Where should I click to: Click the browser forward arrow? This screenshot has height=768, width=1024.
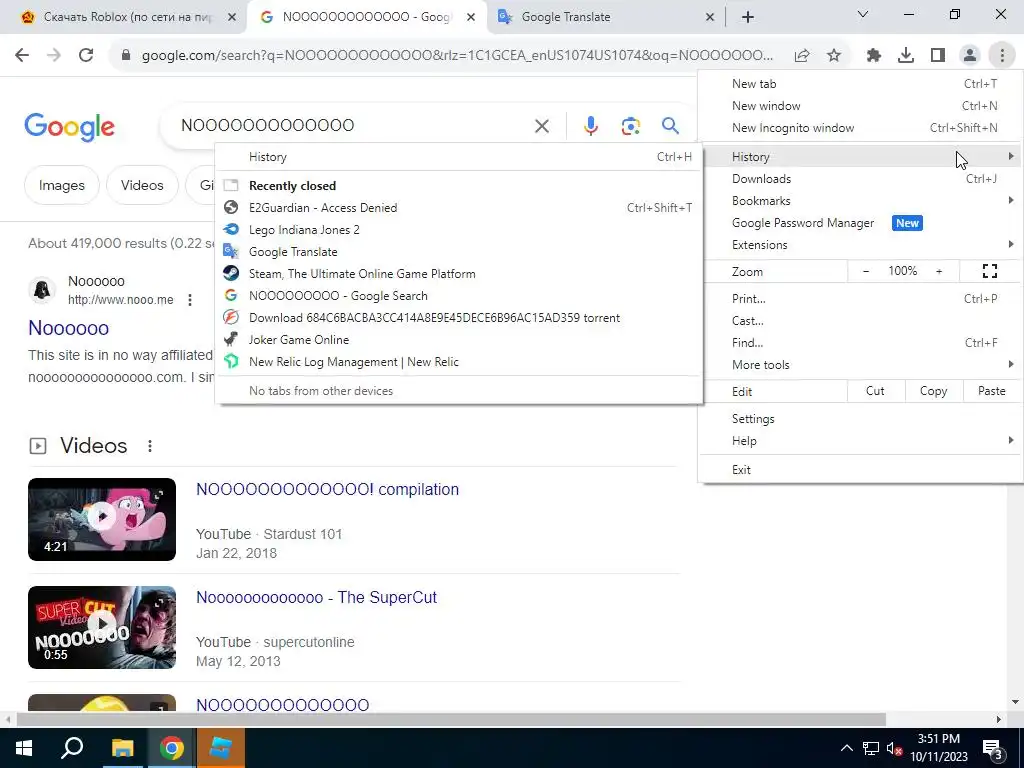point(54,56)
